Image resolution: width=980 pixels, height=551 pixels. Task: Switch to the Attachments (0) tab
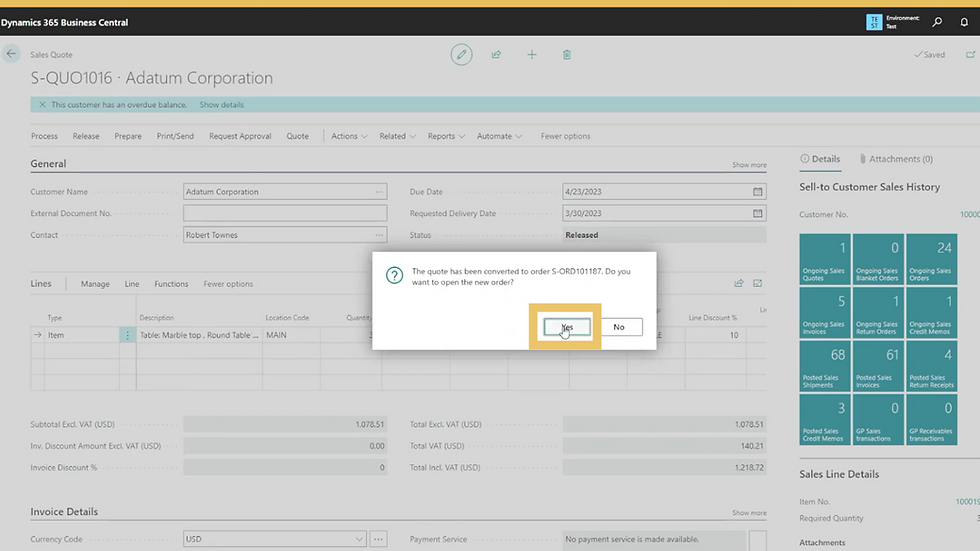896,159
